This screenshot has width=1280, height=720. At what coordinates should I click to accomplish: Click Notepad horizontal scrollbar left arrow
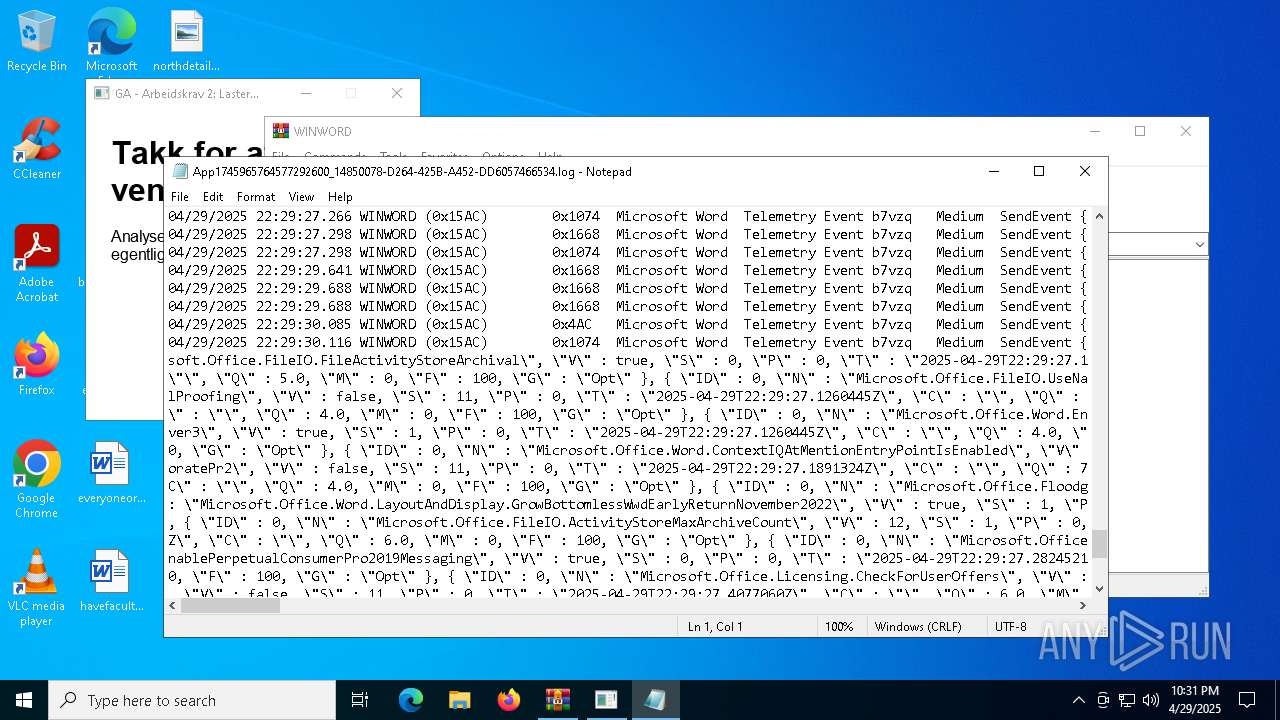(173, 605)
